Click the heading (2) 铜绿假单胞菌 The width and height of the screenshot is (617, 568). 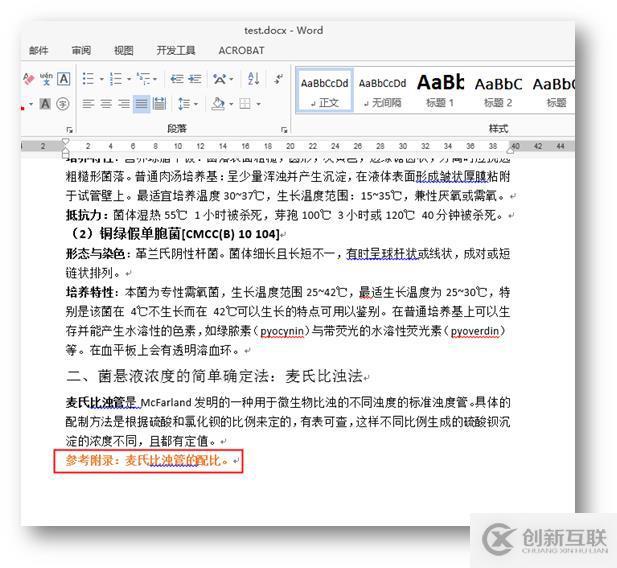(x=173, y=234)
